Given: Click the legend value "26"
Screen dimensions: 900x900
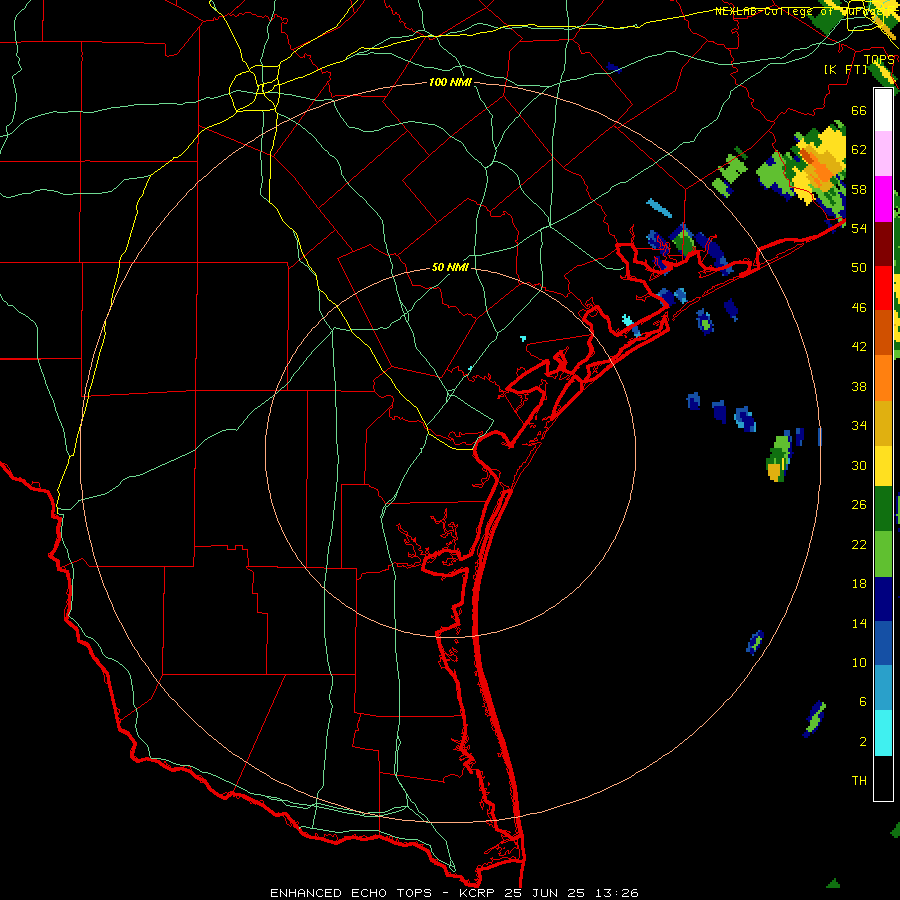Looking at the screenshot, I should pos(859,505).
